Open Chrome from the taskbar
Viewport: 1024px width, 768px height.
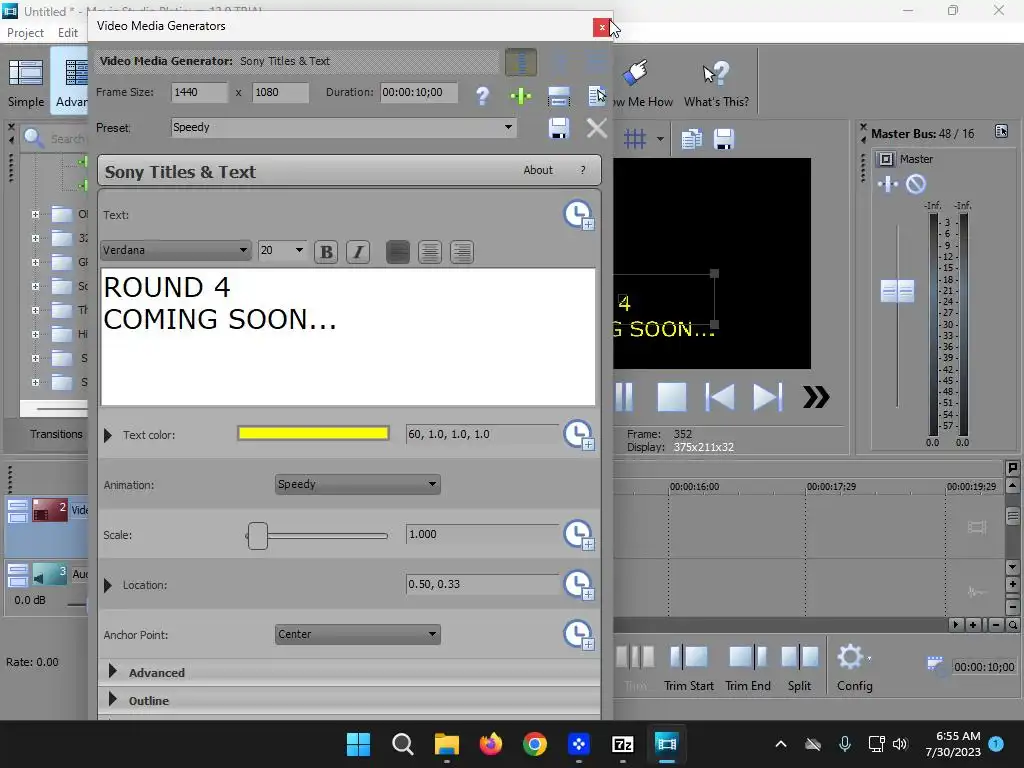[x=534, y=744]
